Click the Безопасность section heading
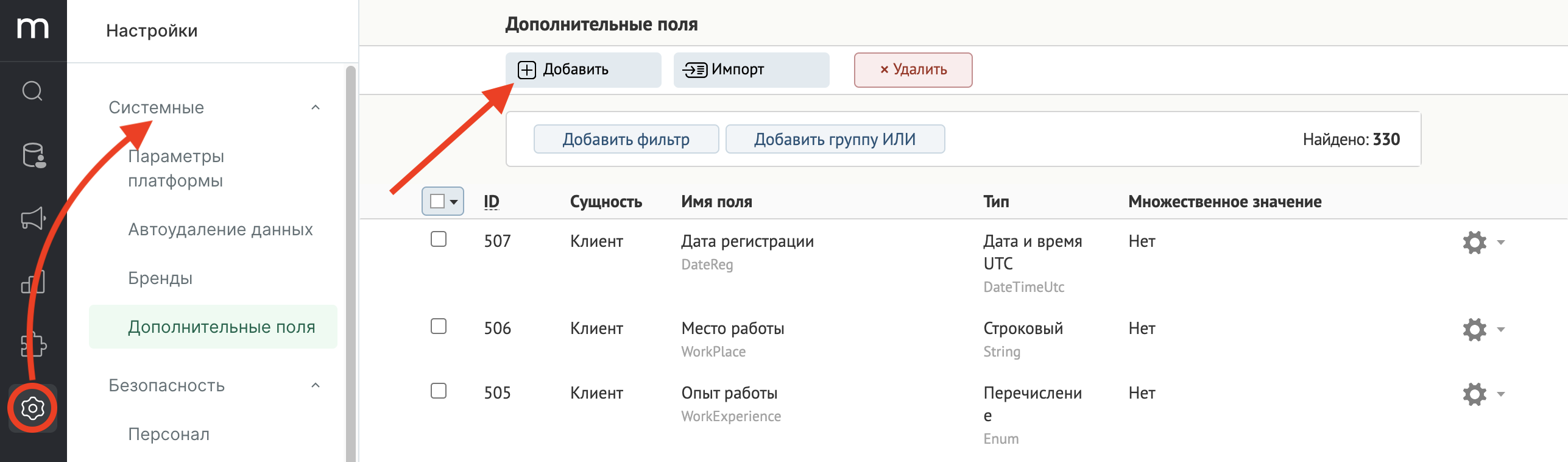 tap(167, 385)
